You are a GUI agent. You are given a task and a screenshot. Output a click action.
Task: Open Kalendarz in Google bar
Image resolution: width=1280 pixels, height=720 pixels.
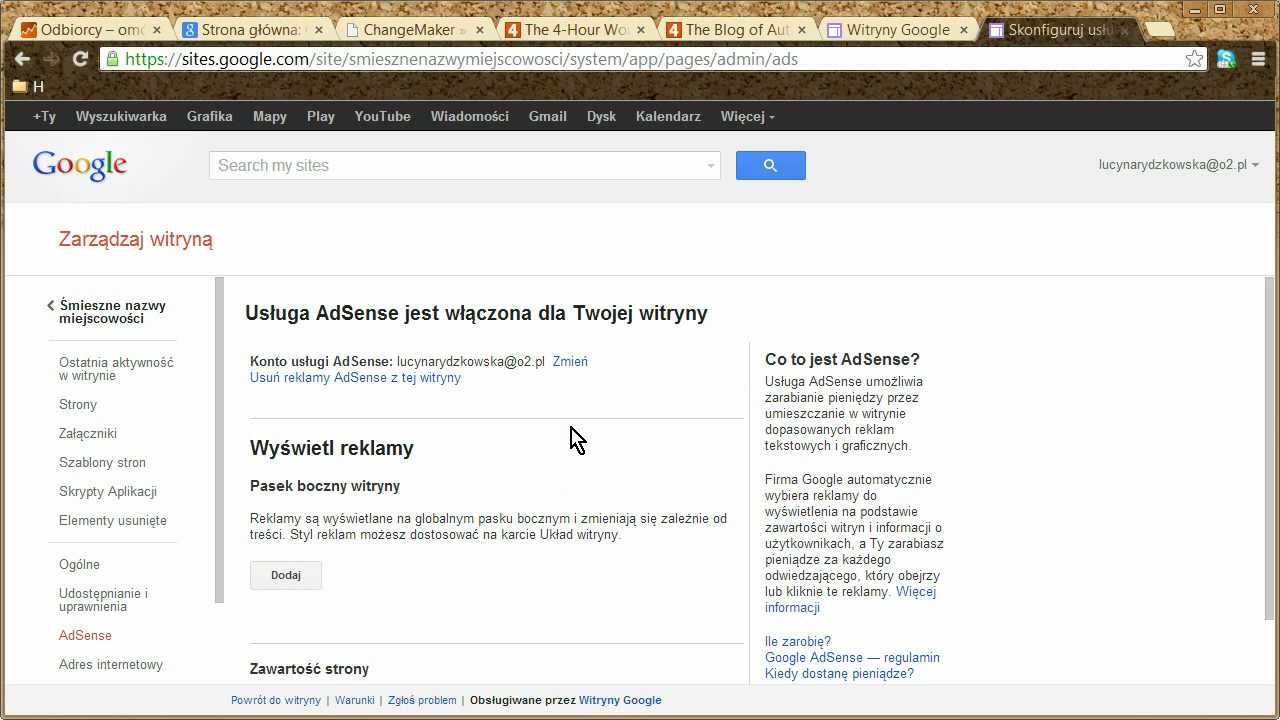668,116
